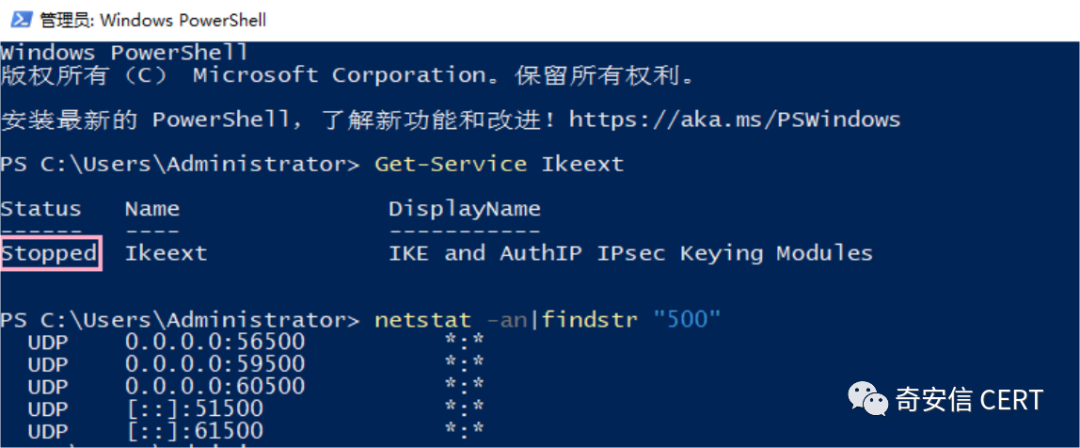Open the aka.ms/PSWindows link

point(734,120)
